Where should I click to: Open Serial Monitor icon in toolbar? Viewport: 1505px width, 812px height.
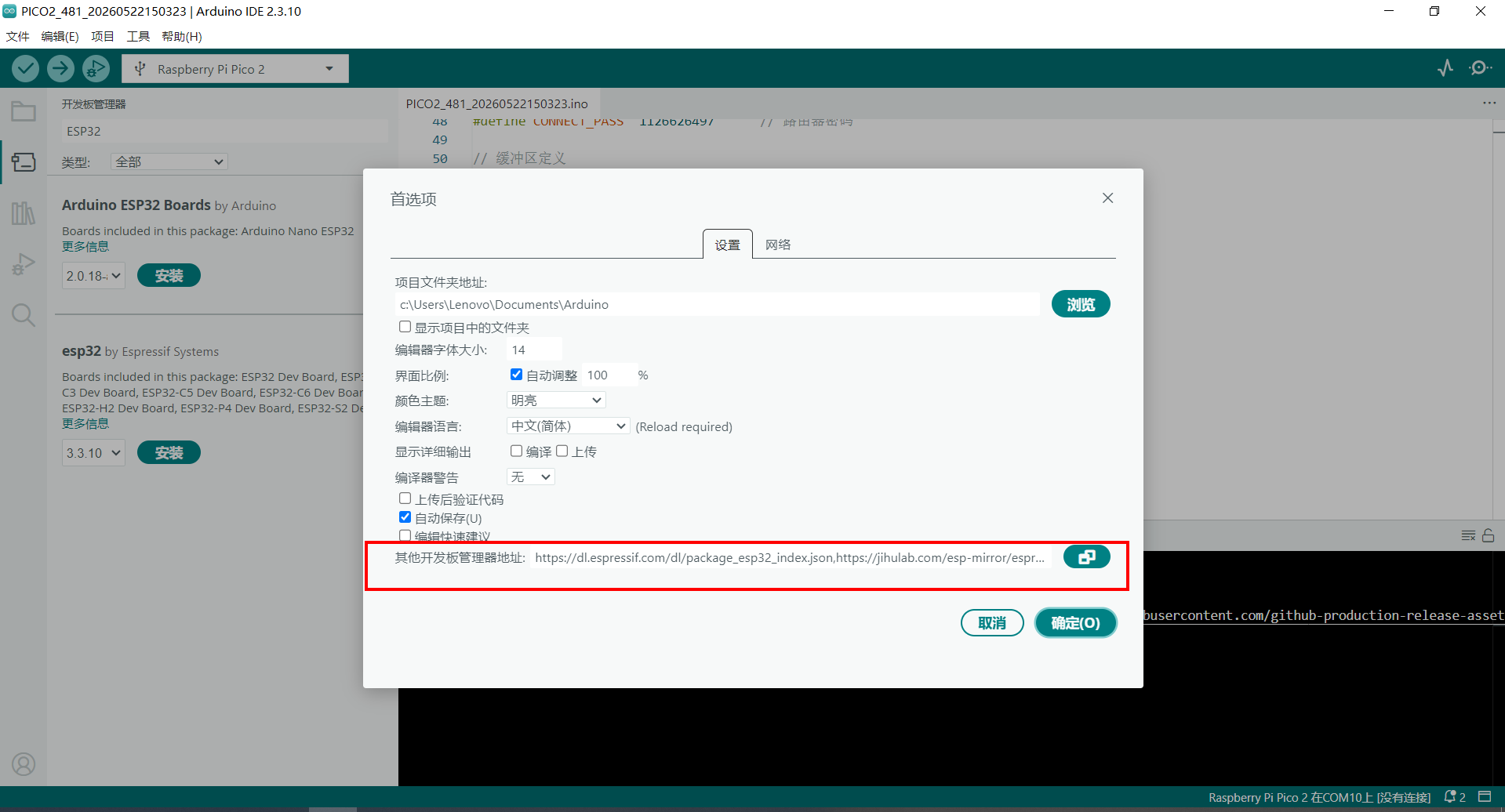coord(1480,68)
